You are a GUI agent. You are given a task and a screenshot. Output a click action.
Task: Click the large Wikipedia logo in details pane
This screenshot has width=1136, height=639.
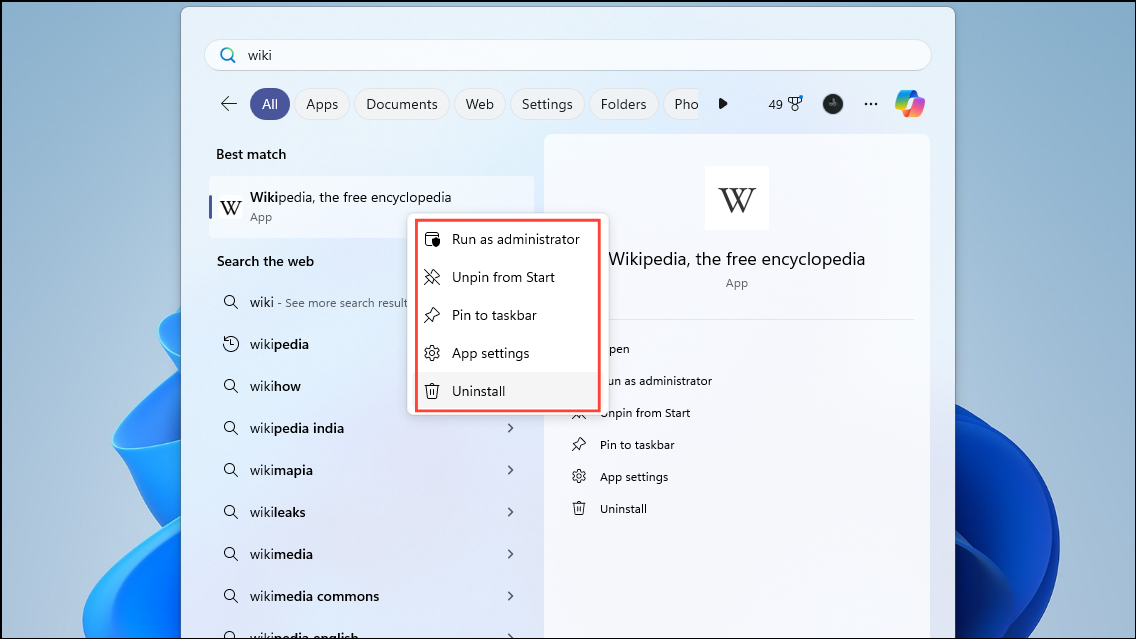point(737,199)
